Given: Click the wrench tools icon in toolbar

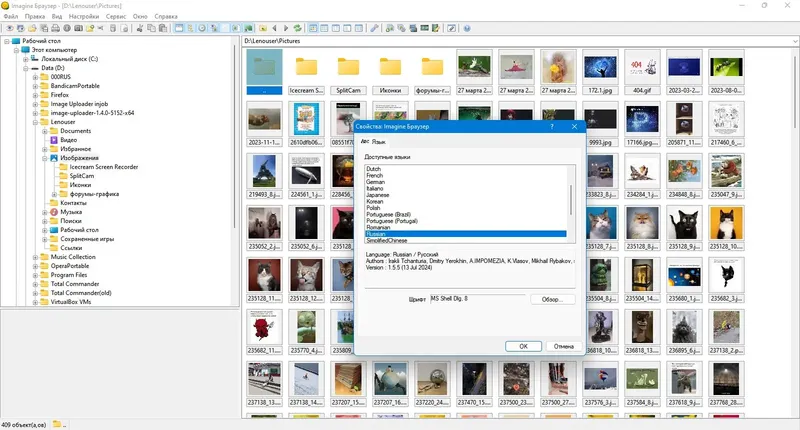Looking at the screenshot, I should [x=374, y=28].
